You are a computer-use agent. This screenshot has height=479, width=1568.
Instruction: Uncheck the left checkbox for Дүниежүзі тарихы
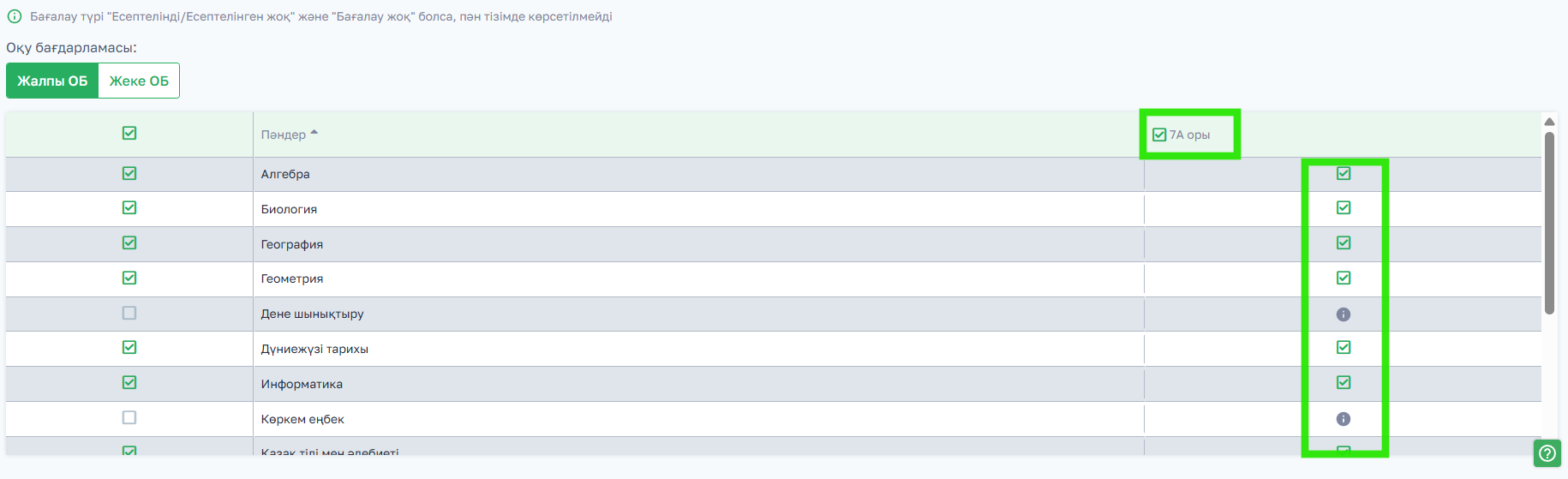tap(129, 347)
